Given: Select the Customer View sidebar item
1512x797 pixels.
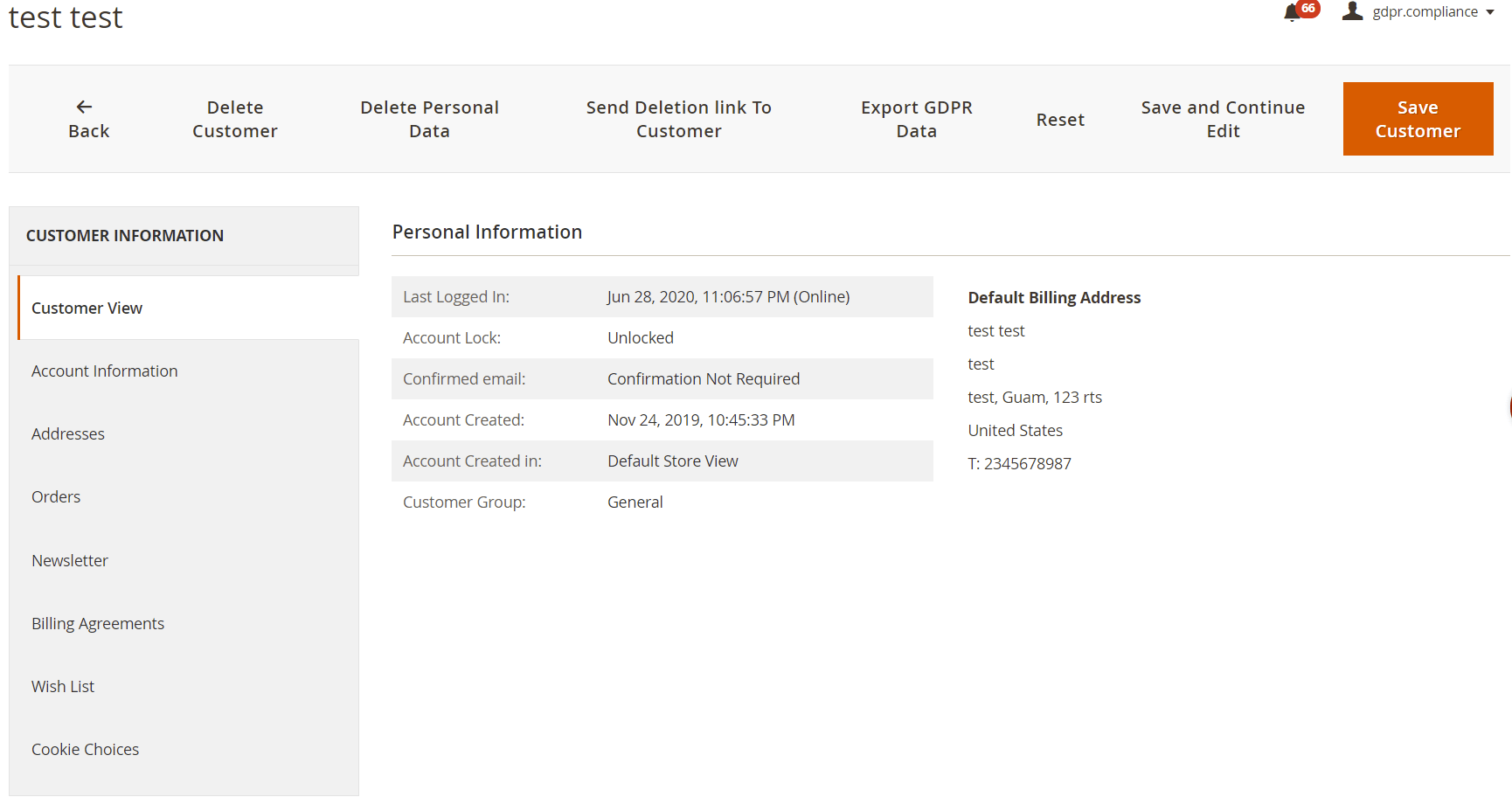Looking at the screenshot, I should click(87, 308).
